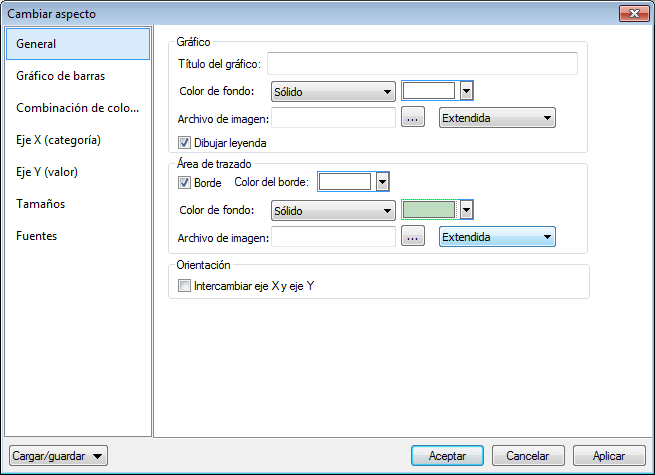
Task: Open Cargar/guardar dropdown menu
Action: (x=57, y=456)
